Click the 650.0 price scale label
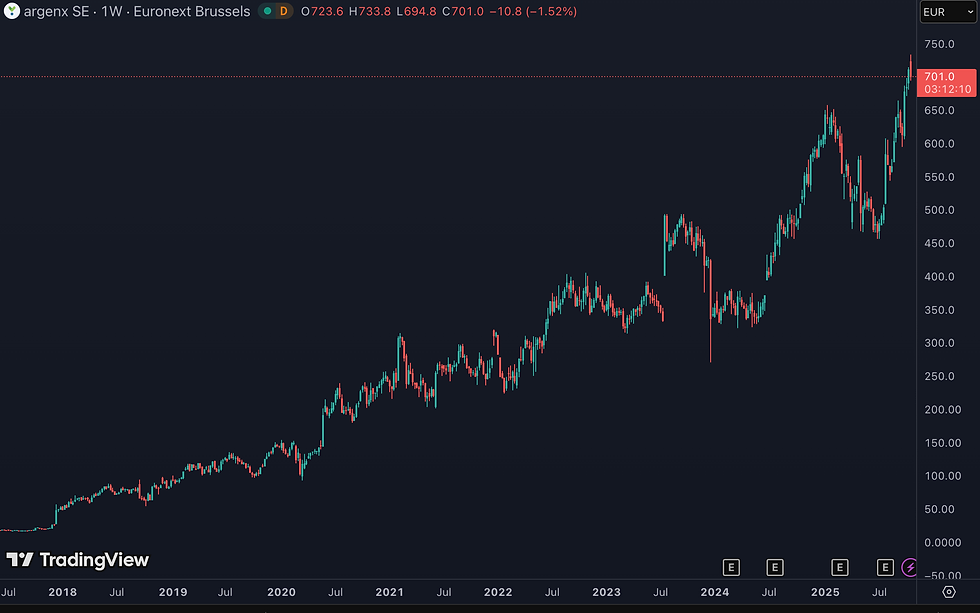This screenshot has width=980, height=613. click(x=939, y=111)
